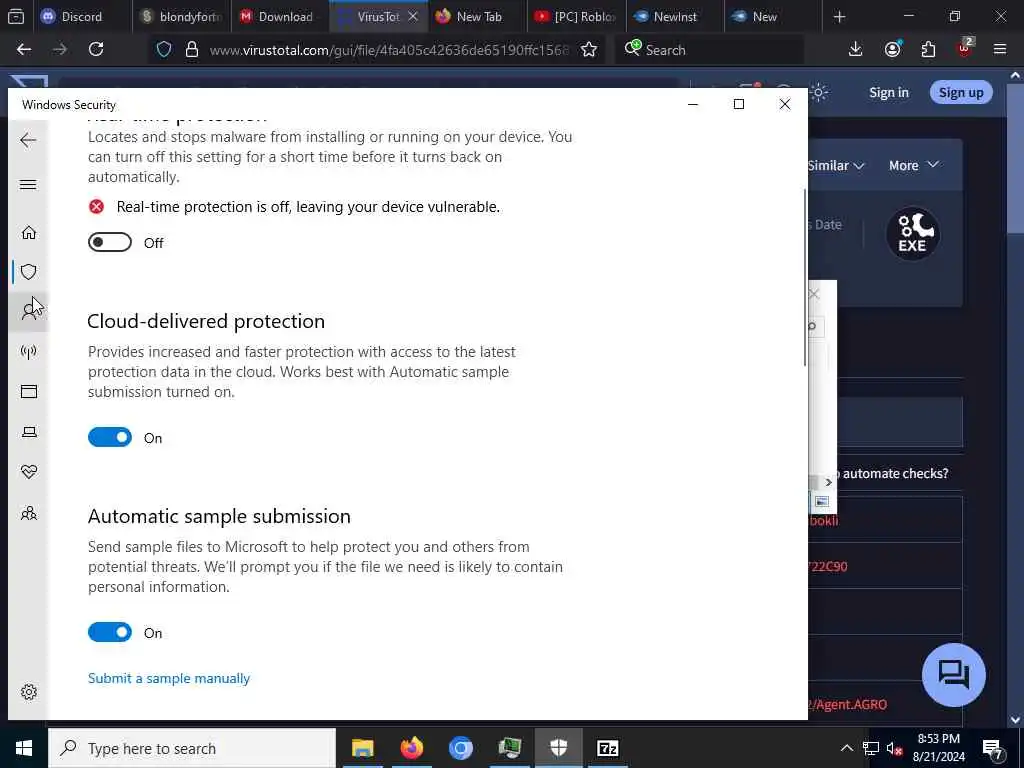The image size is (1024, 768).
Task: Open the Firefox application menu
Action: pos(1000,49)
